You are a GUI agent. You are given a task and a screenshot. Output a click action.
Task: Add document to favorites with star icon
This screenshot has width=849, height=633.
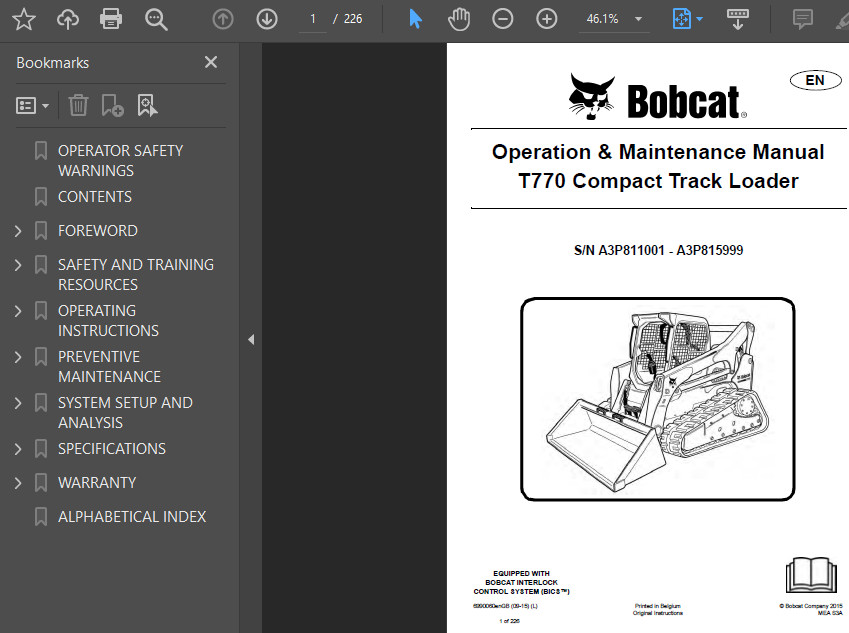click(24, 19)
